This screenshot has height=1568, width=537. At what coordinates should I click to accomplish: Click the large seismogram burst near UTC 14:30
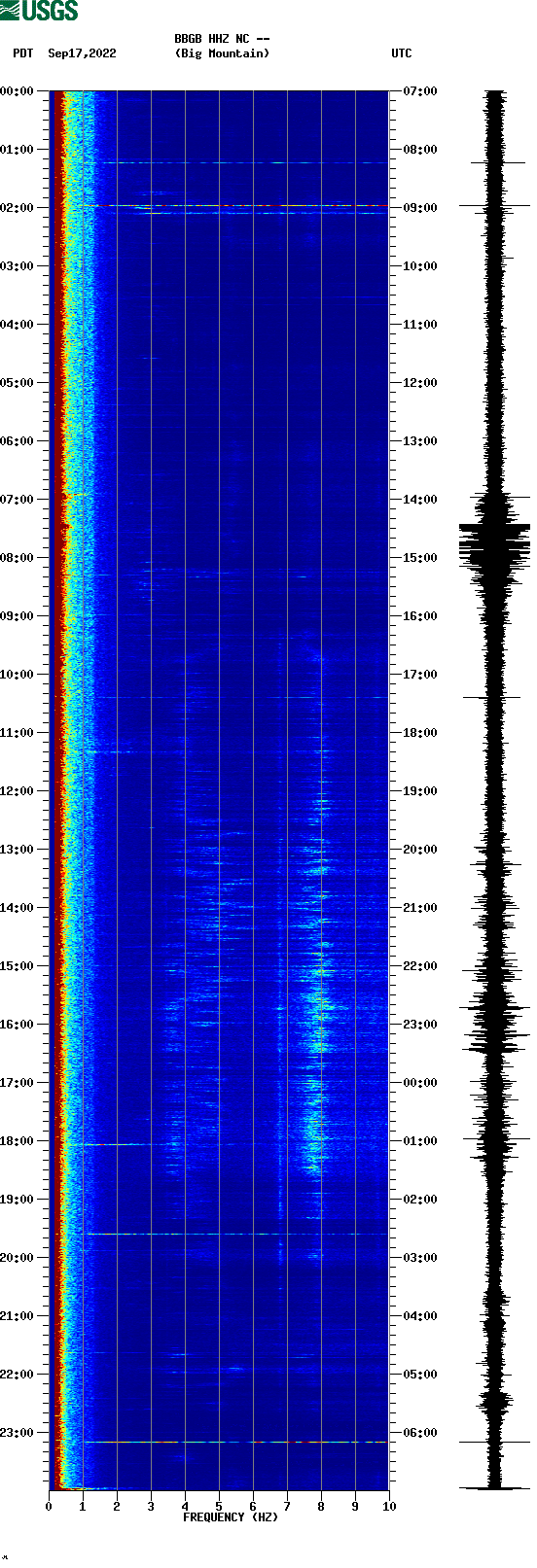(x=495, y=542)
